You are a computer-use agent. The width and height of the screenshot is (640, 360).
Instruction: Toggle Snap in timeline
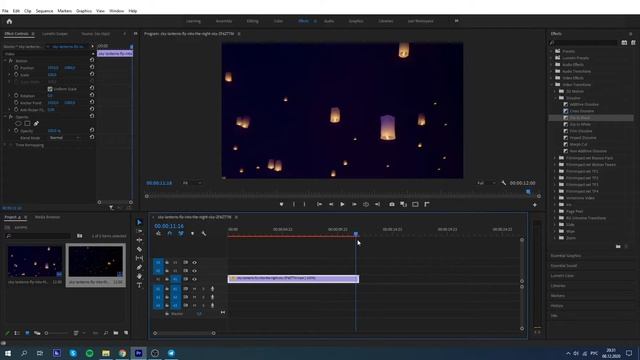(169, 233)
